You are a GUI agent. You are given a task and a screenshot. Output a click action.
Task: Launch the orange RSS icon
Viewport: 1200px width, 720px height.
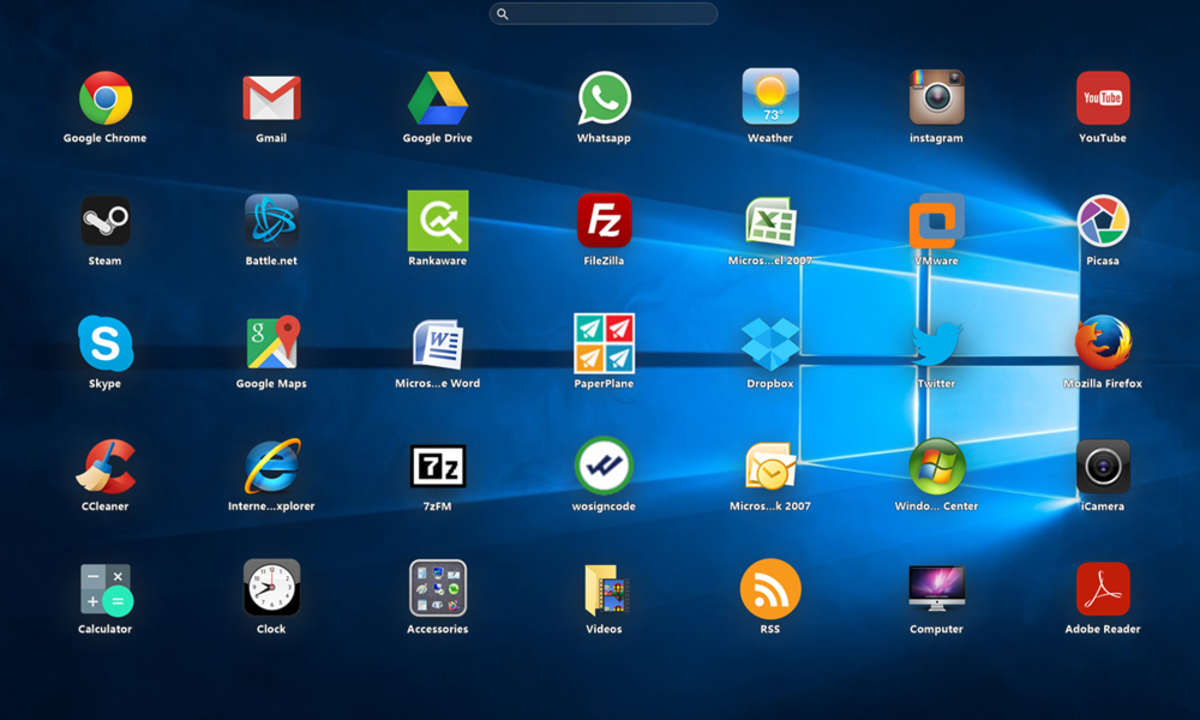pyautogui.click(x=770, y=589)
